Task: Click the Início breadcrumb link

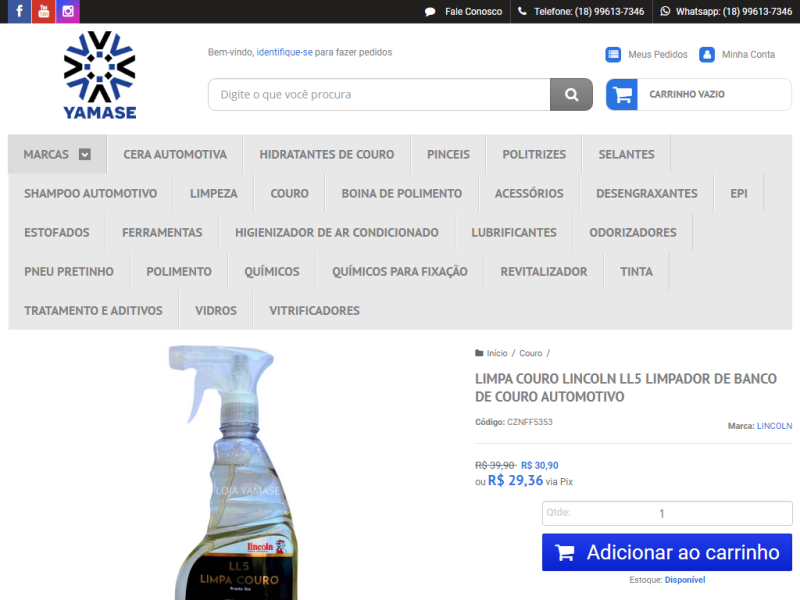Action: (496, 353)
